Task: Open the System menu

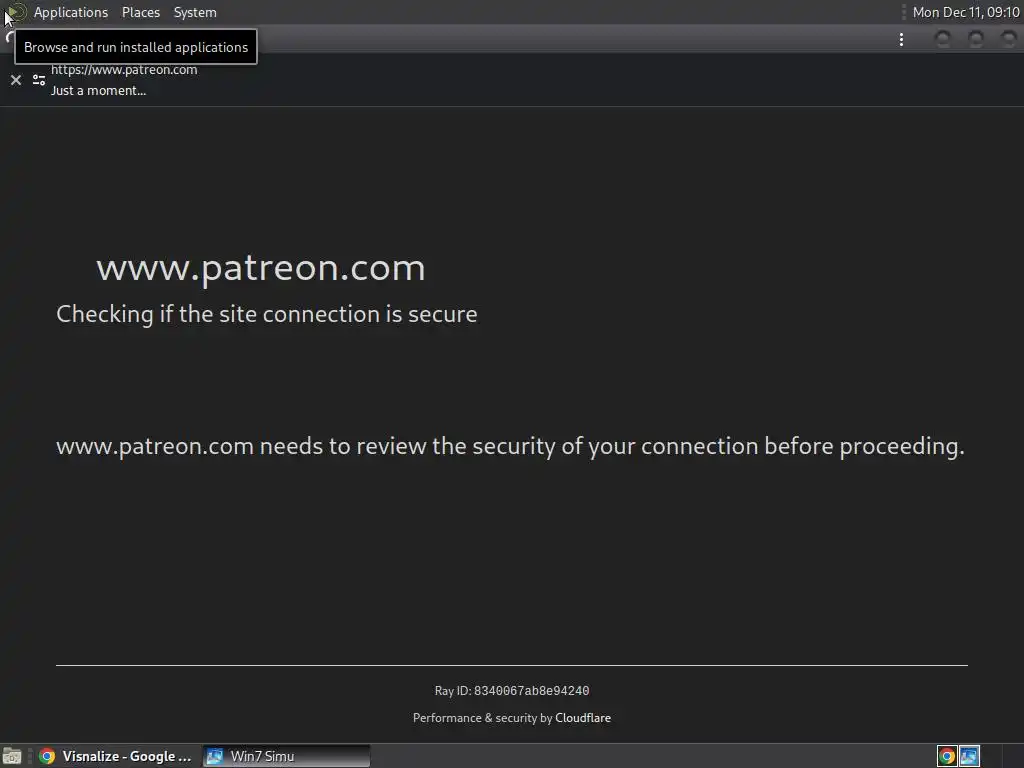Action: (195, 12)
